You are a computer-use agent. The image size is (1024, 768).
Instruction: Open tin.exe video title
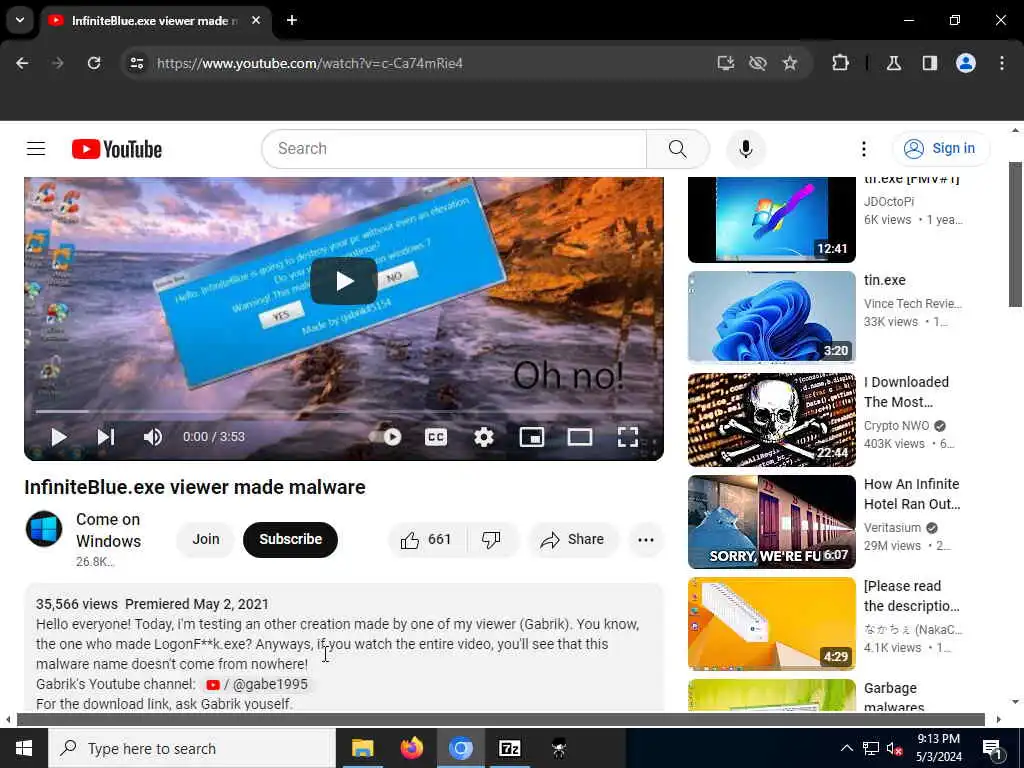tap(884, 280)
